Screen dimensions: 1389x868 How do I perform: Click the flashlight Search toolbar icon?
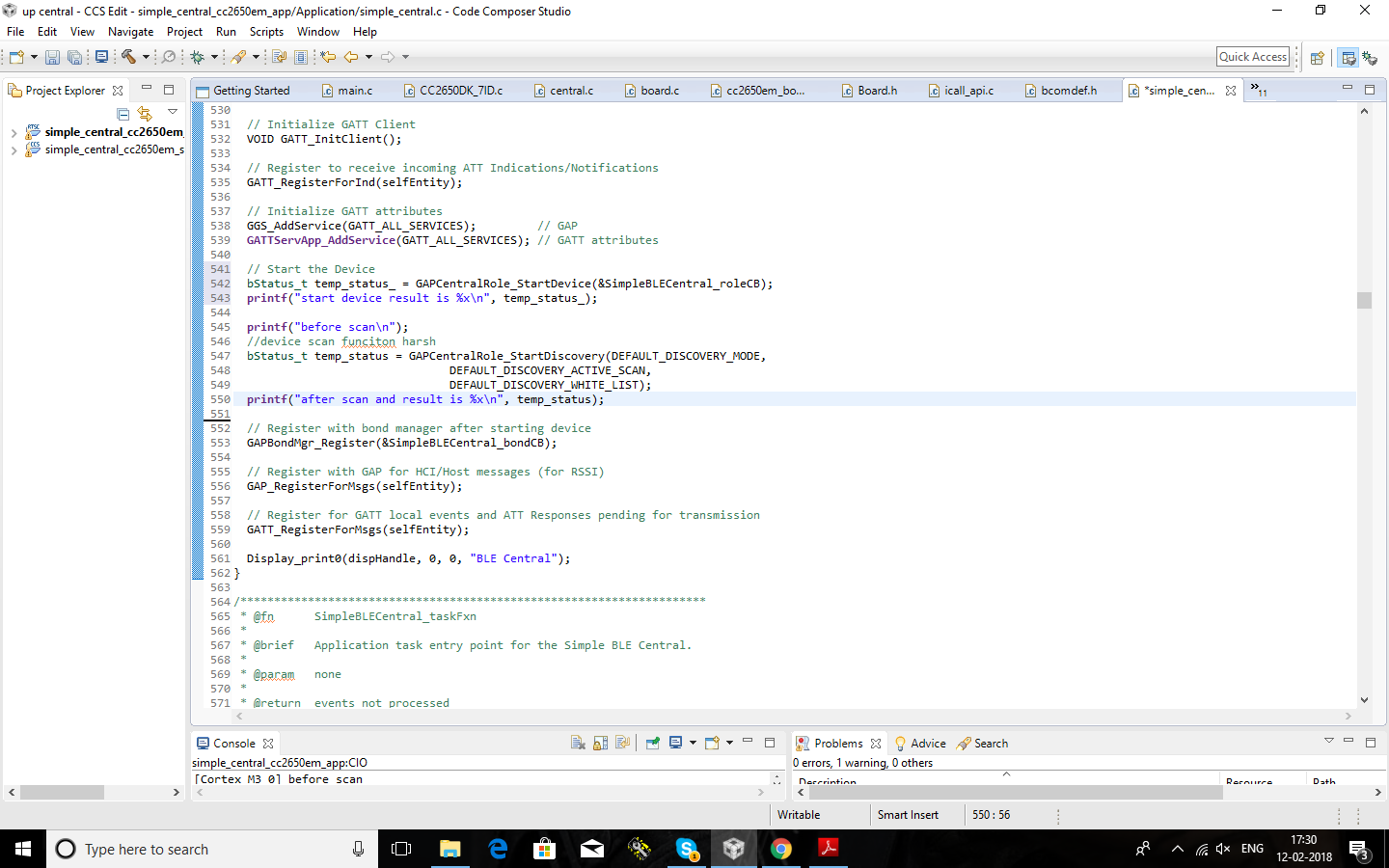point(238,57)
